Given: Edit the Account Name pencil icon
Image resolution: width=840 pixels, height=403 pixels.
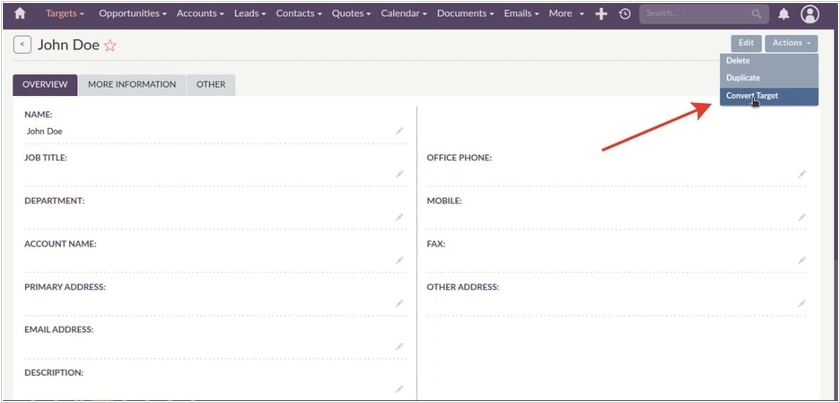Looking at the screenshot, I should point(399,260).
